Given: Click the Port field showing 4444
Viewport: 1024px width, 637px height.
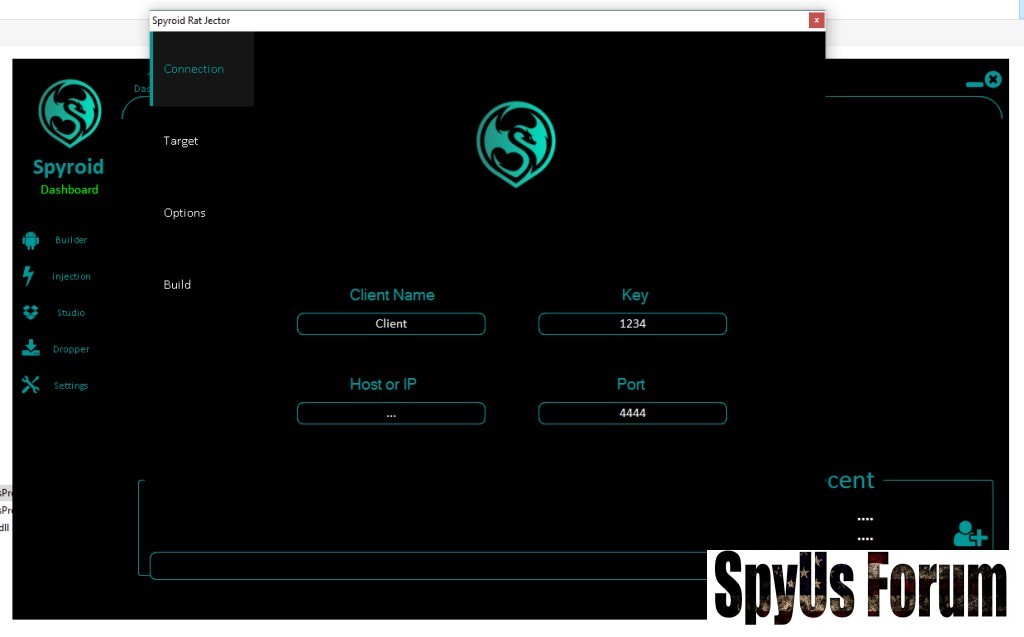Looking at the screenshot, I should (632, 413).
